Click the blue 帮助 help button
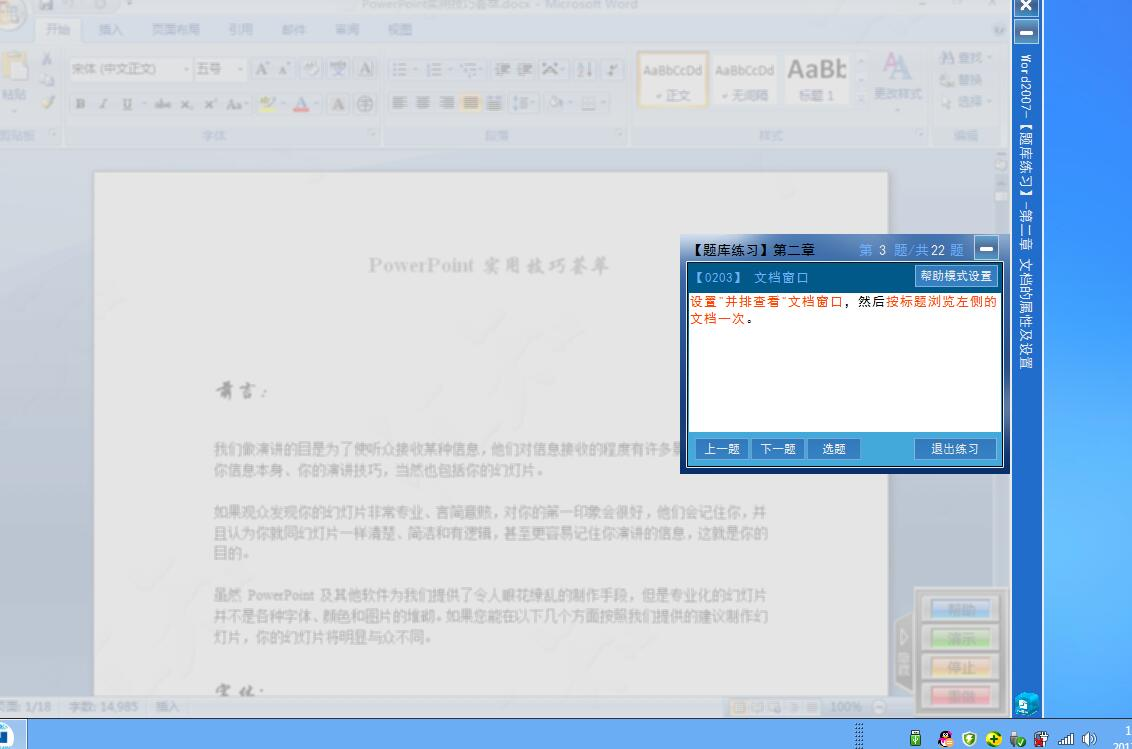The width and height of the screenshot is (1132, 749). point(961,610)
